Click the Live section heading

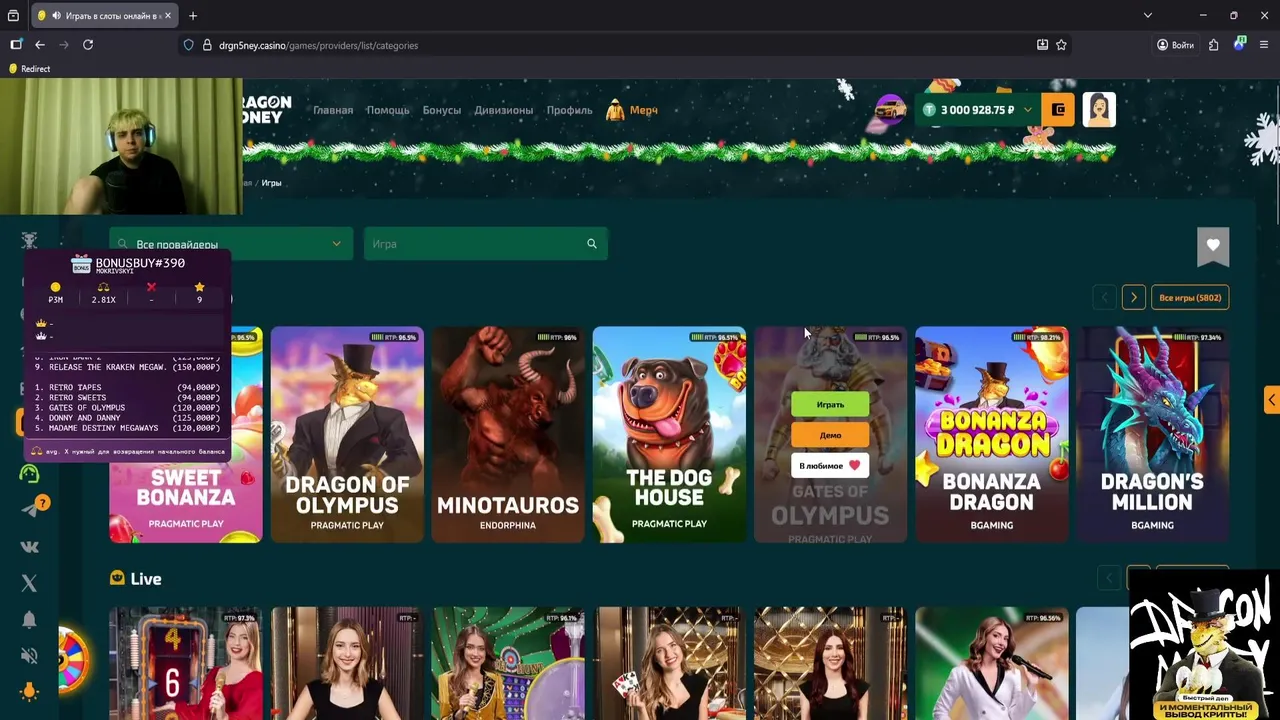pos(145,579)
